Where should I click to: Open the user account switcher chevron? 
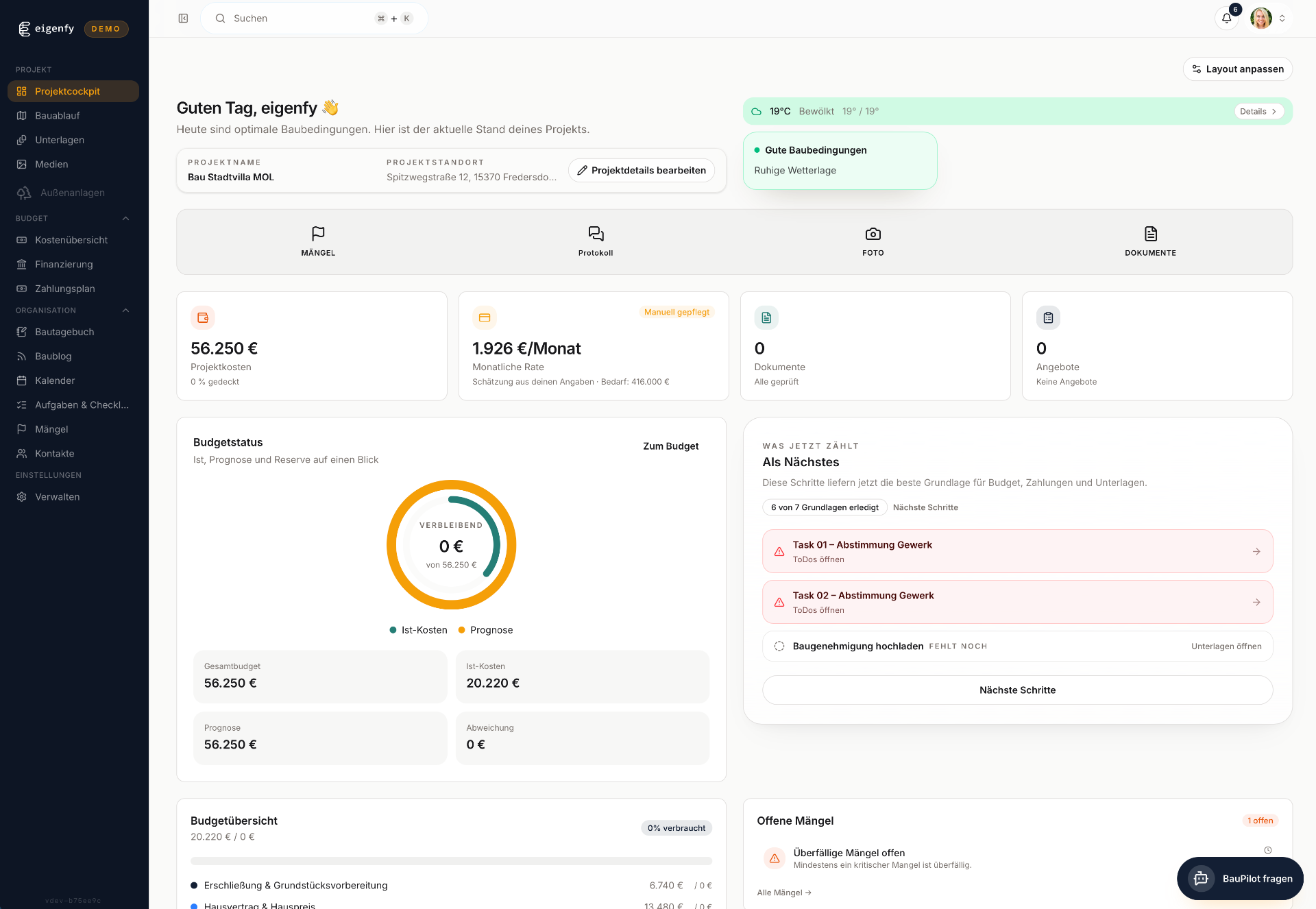(x=1282, y=19)
